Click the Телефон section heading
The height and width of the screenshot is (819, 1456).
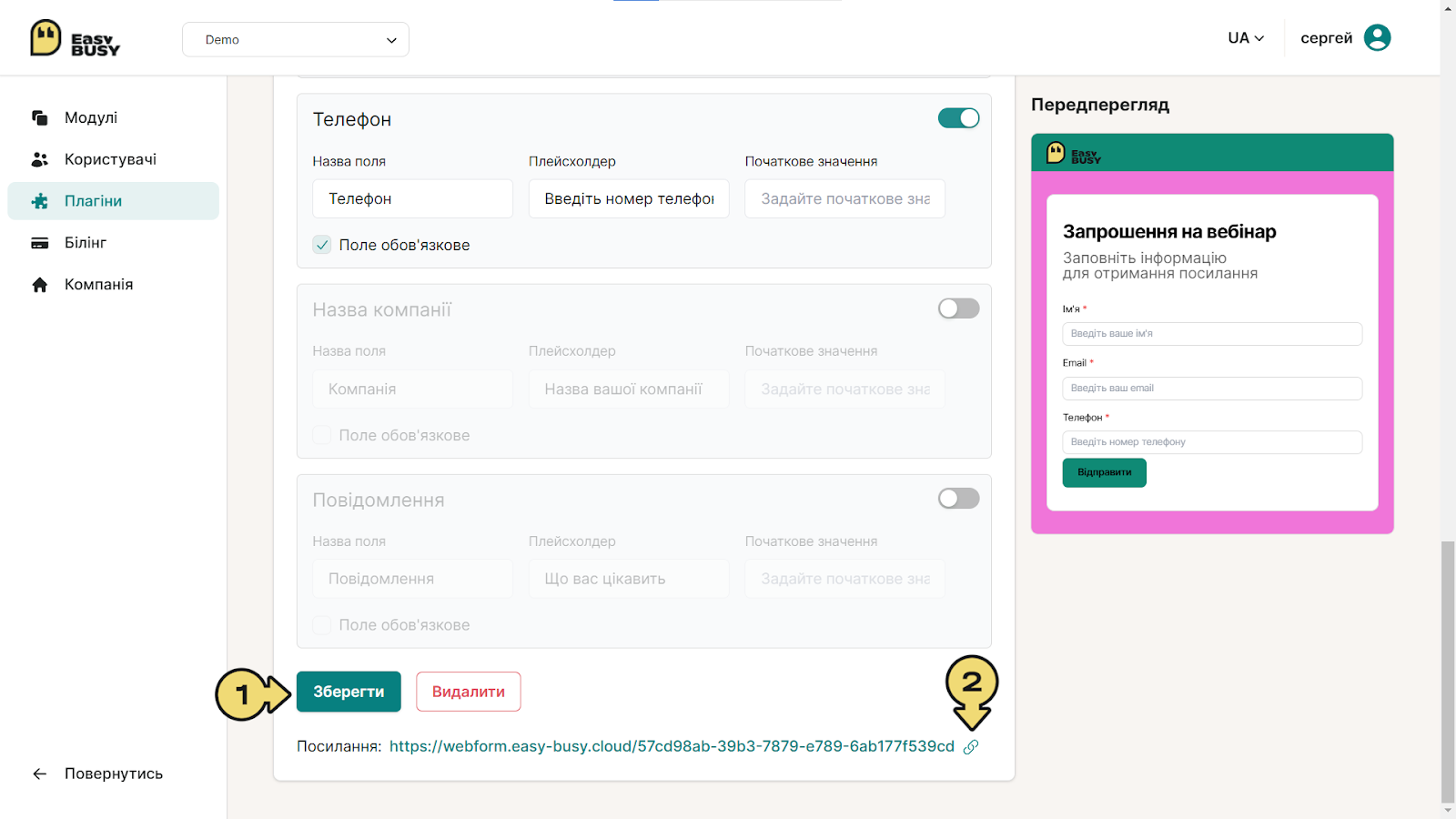tap(352, 119)
